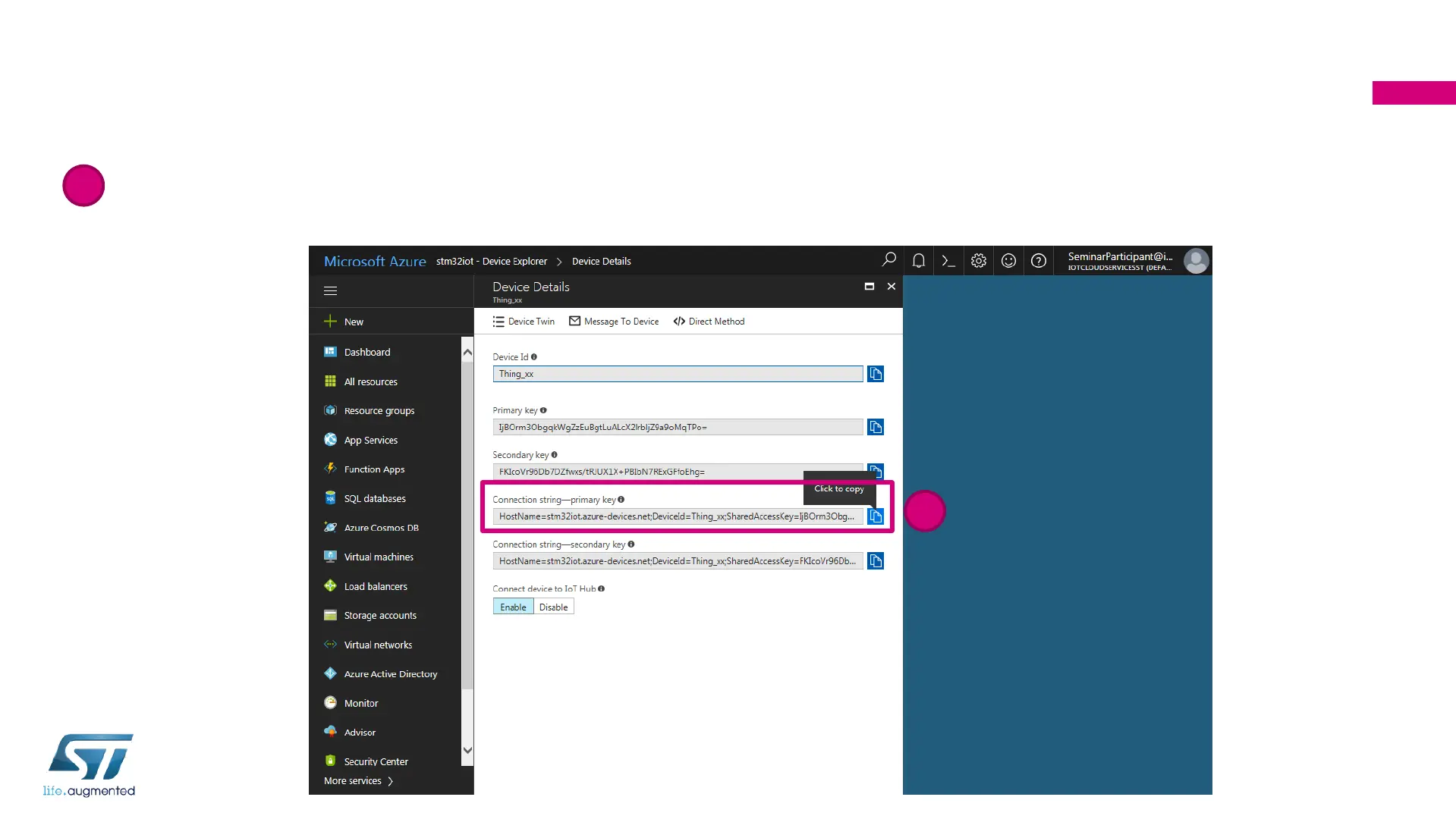Copy the Device Id value

coord(876,374)
